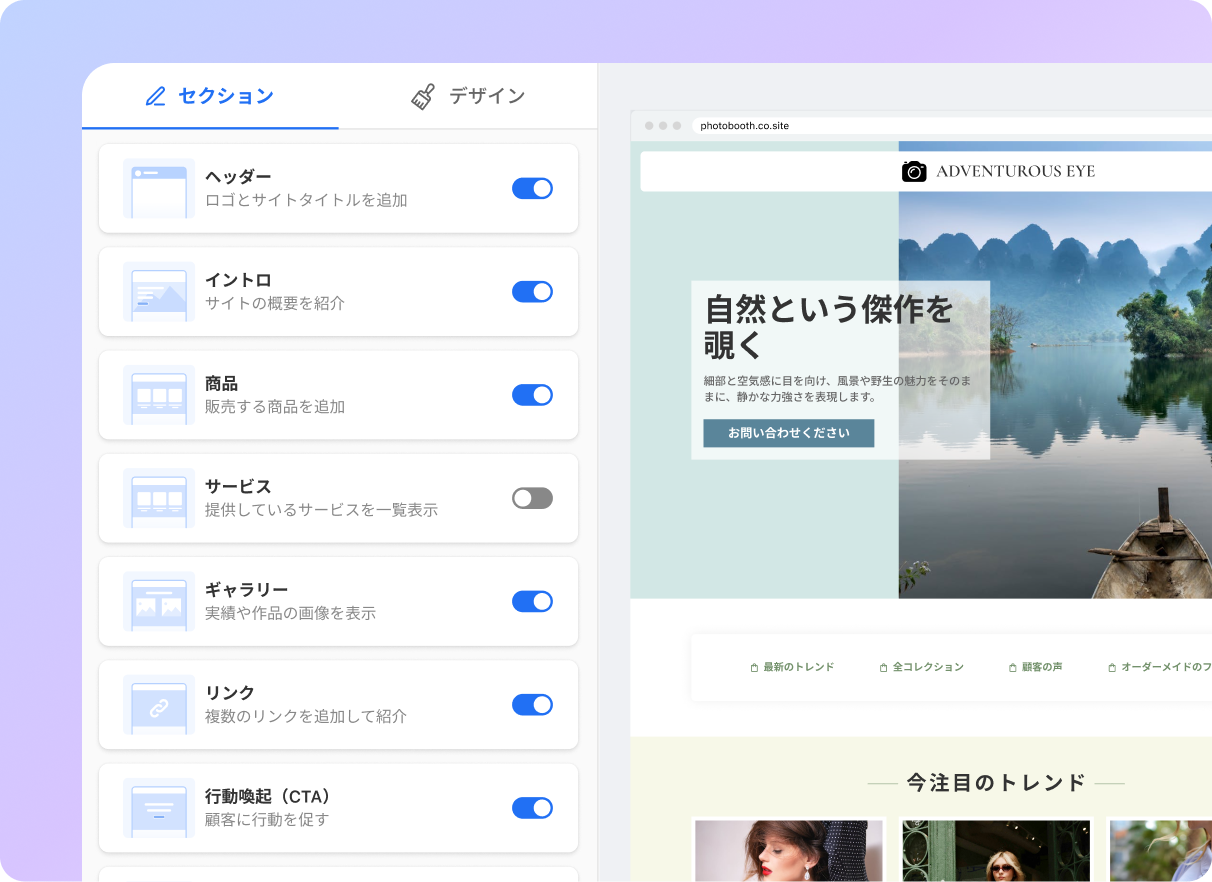Open the woman with red lips thumbnail
The width and height of the screenshot is (1212, 882).
coord(788,850)
